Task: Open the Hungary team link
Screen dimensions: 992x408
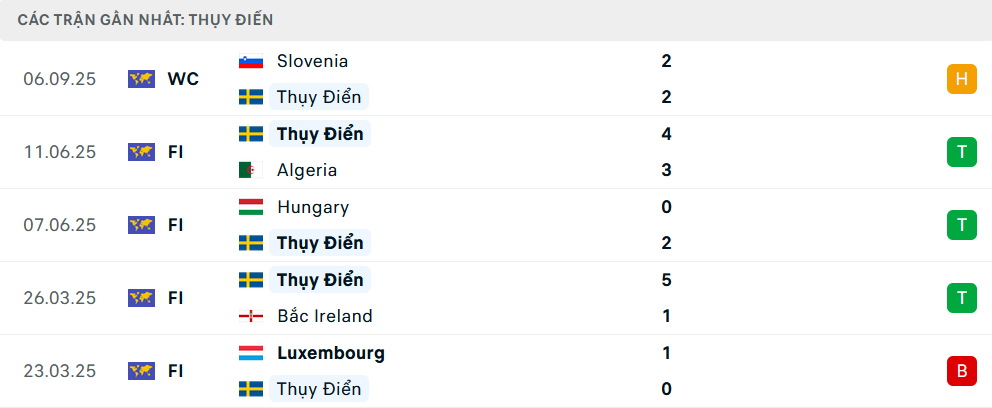Action: [313, 207]
